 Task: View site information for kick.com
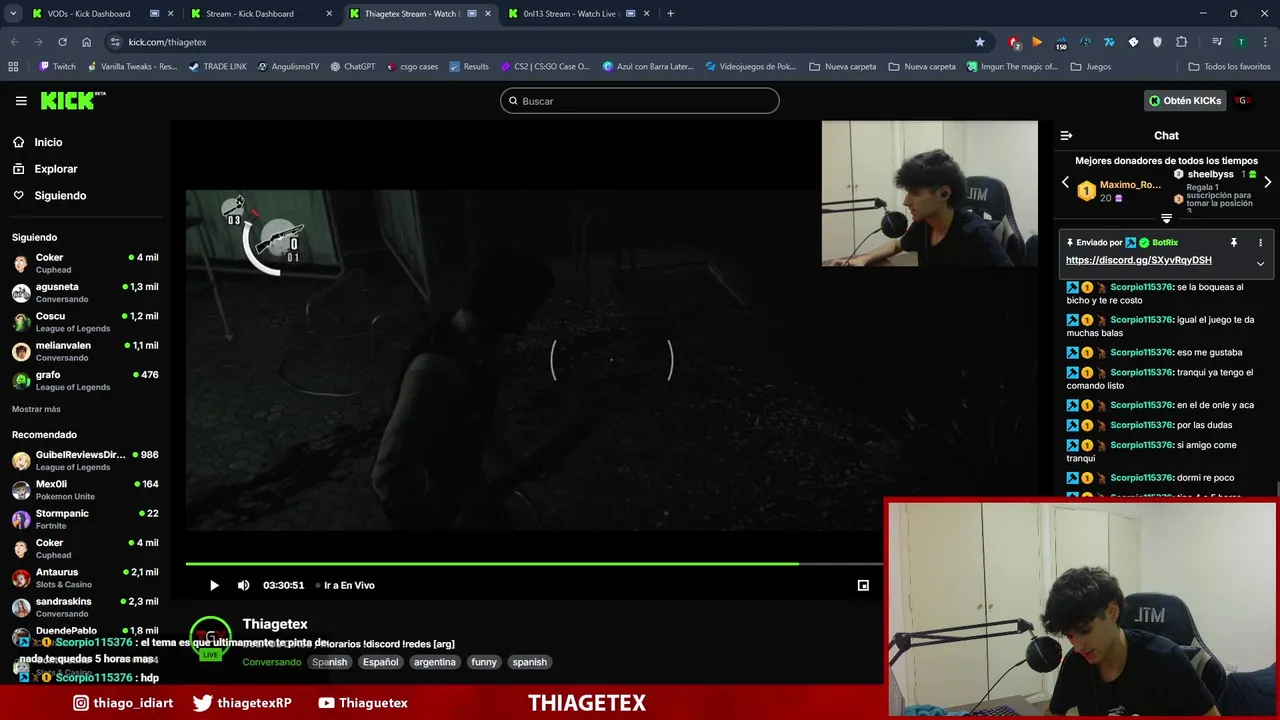pos(115,42)
